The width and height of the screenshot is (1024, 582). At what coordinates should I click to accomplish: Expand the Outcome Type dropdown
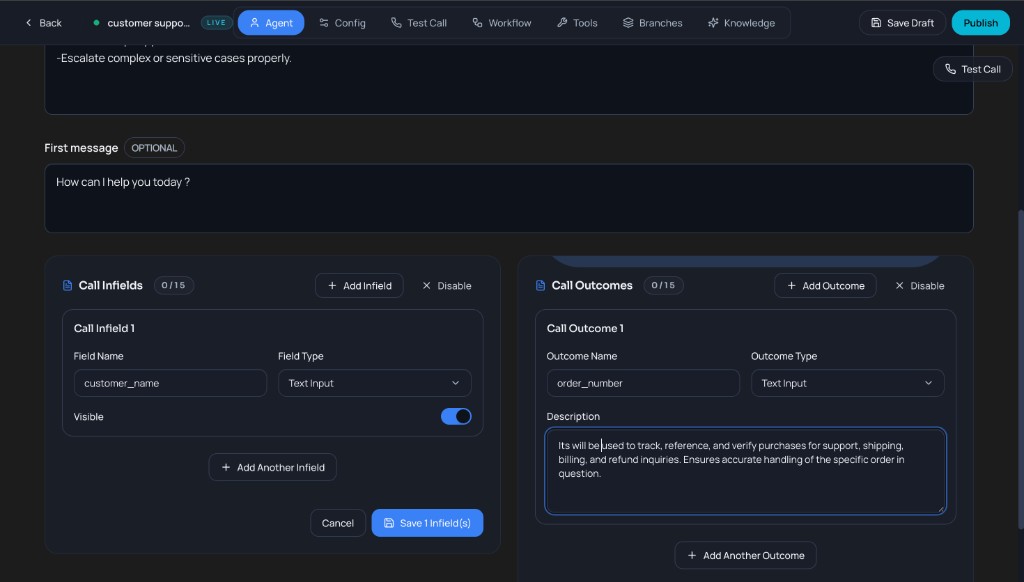tap(847, 383)
